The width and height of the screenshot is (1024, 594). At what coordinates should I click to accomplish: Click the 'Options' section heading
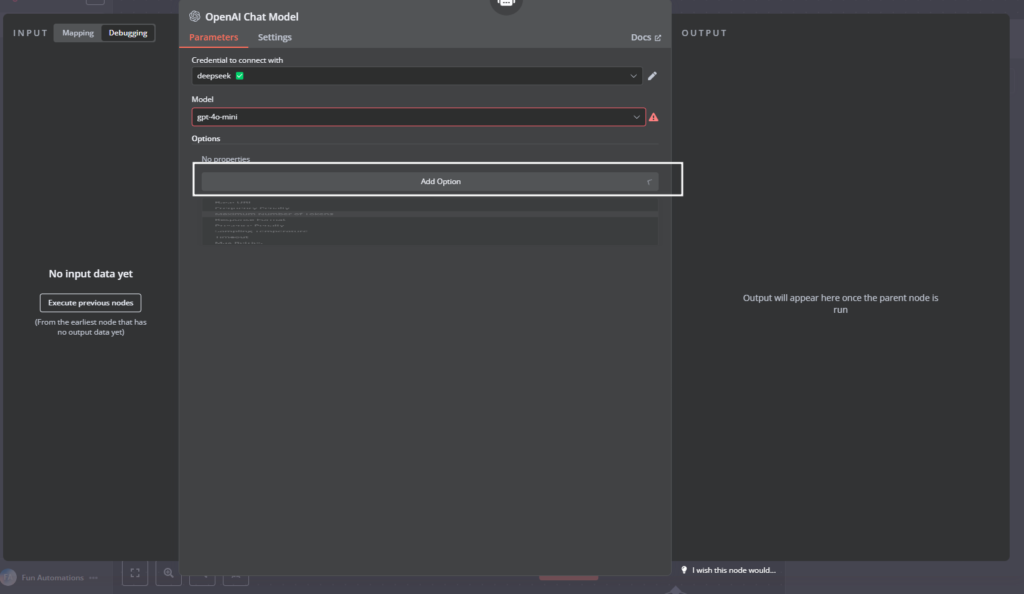click(x=206, y=138)
